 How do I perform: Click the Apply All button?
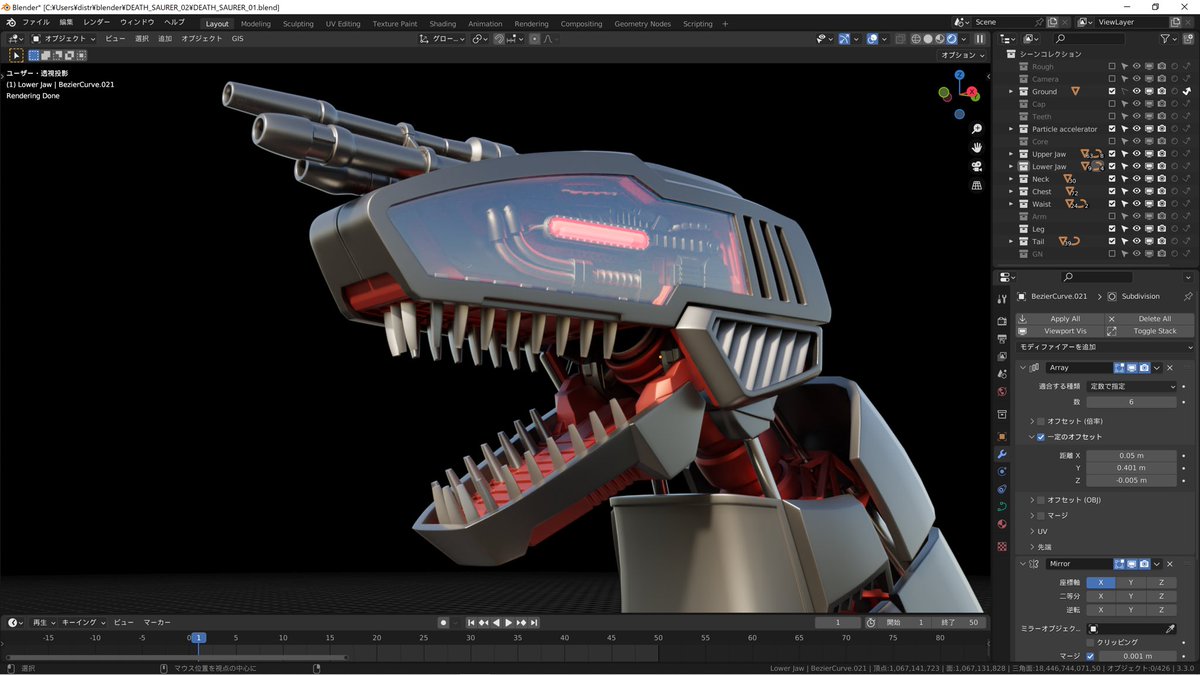click(1060, 319)
